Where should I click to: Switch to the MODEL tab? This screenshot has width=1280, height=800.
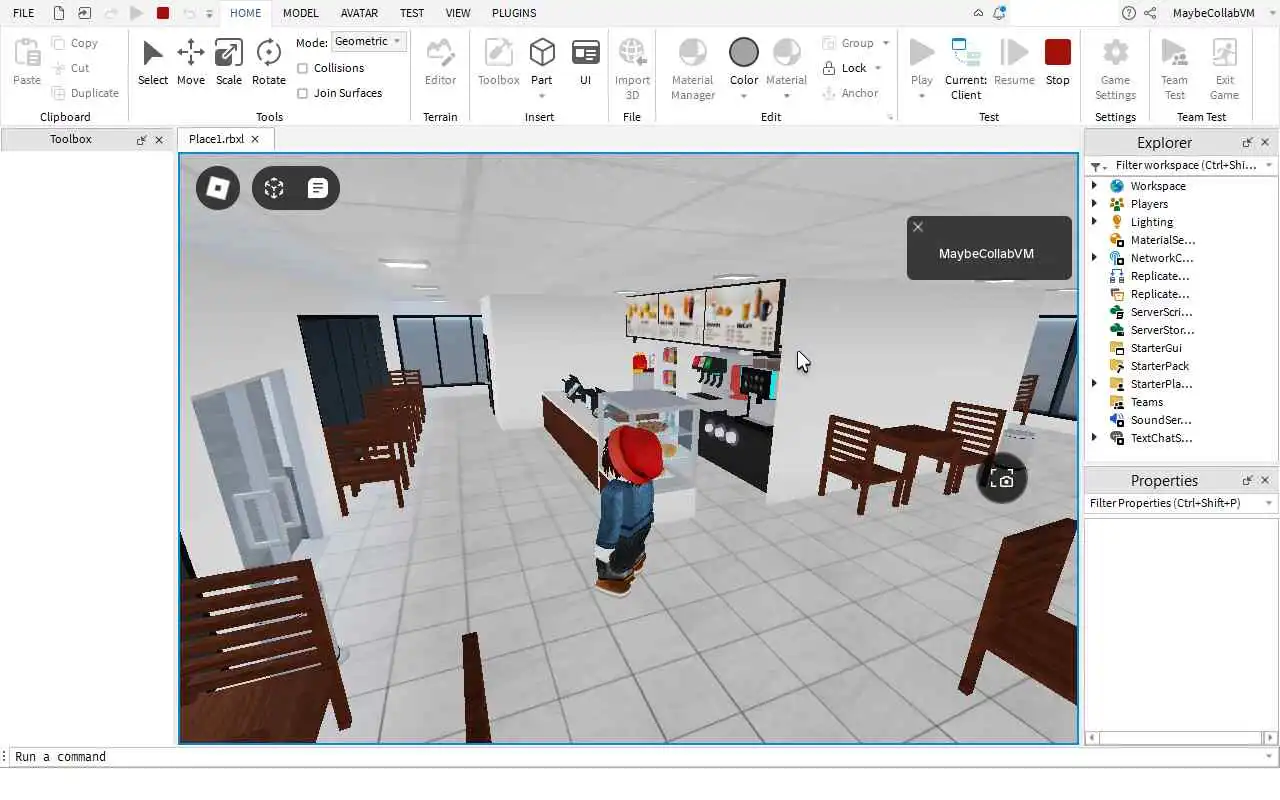click(x=300, y=13)
